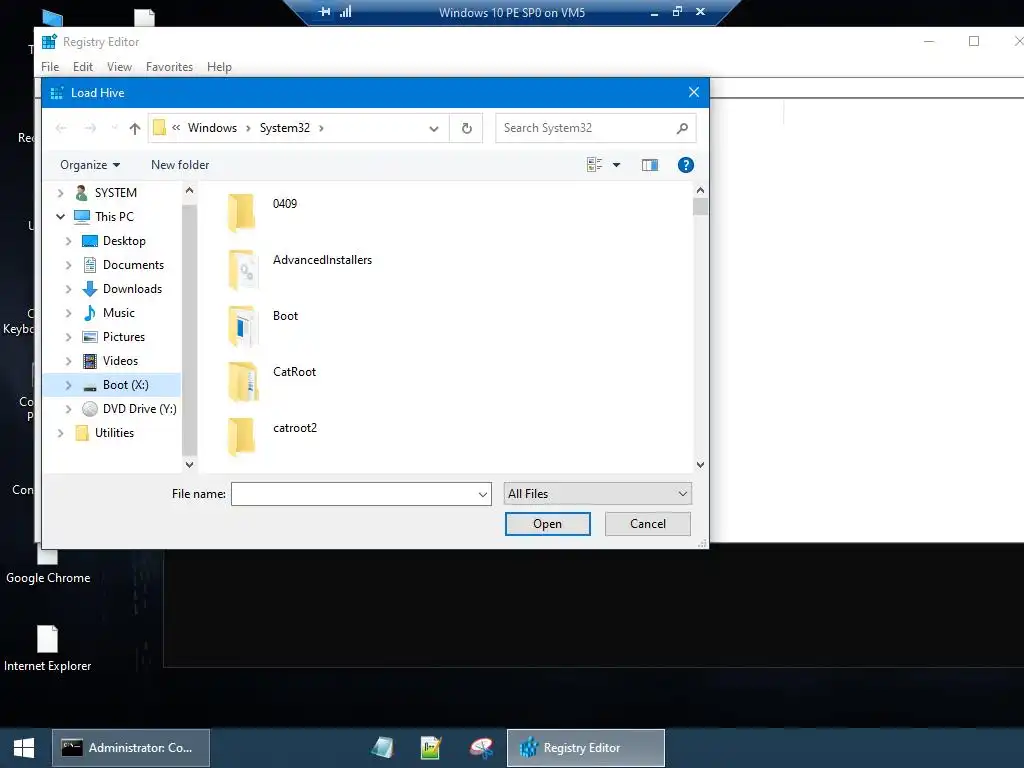This screenshot has width=1024, height=768.
Task: Open Help with the blue question icon
Action: pos(685,165)
